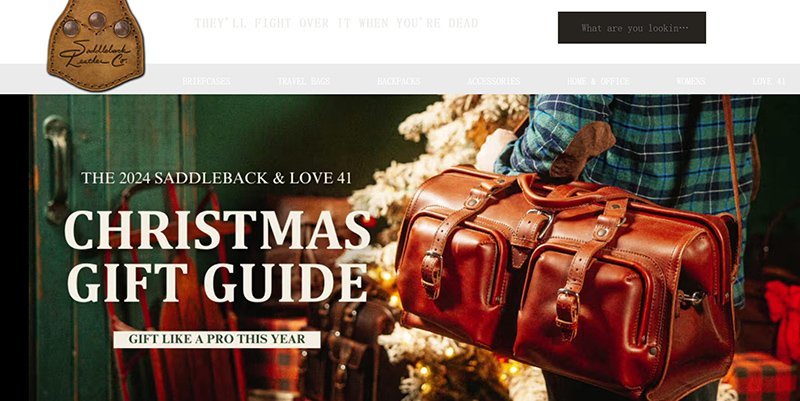Click the red leather duffel bag image

(x=566, y=281)
